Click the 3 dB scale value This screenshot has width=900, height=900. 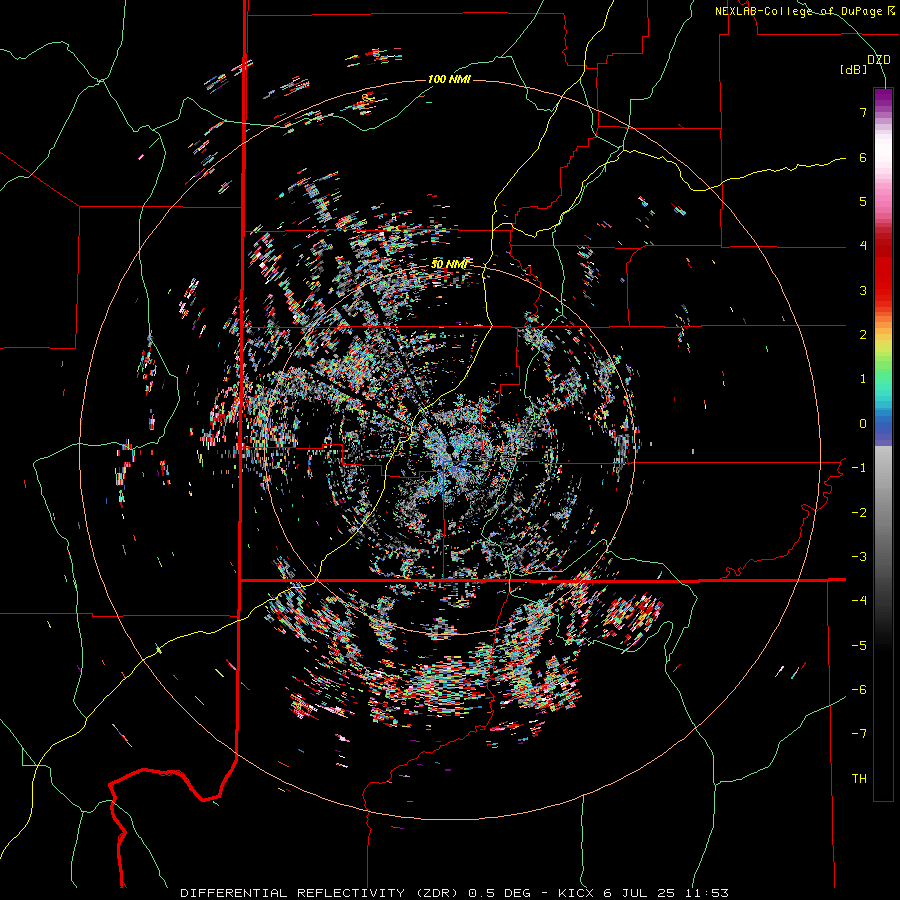coord(863,290)
